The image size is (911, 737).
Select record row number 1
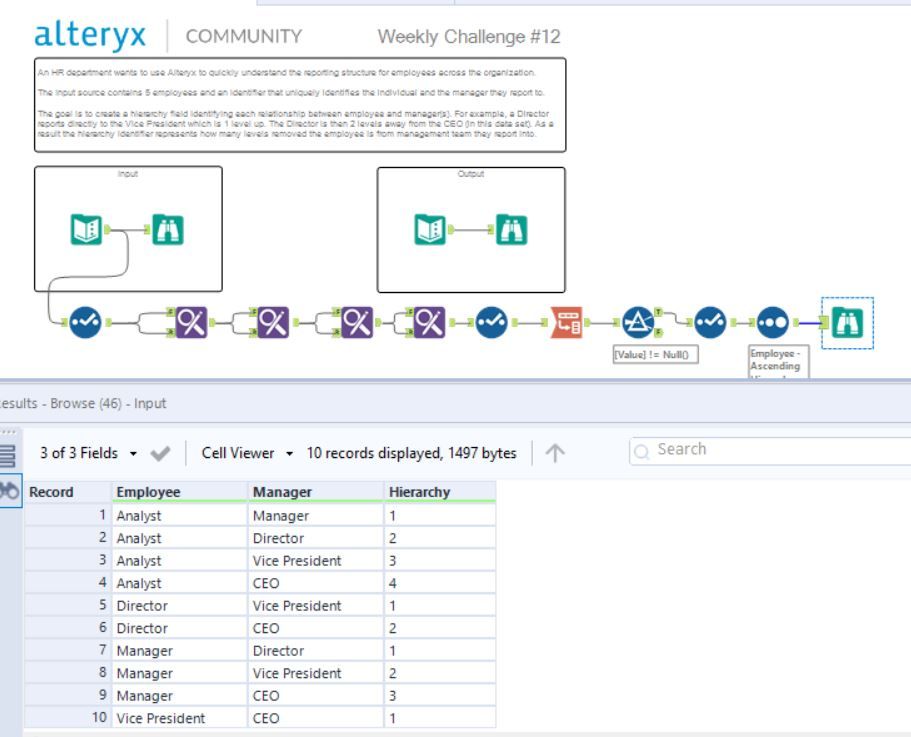coord(67,515)
